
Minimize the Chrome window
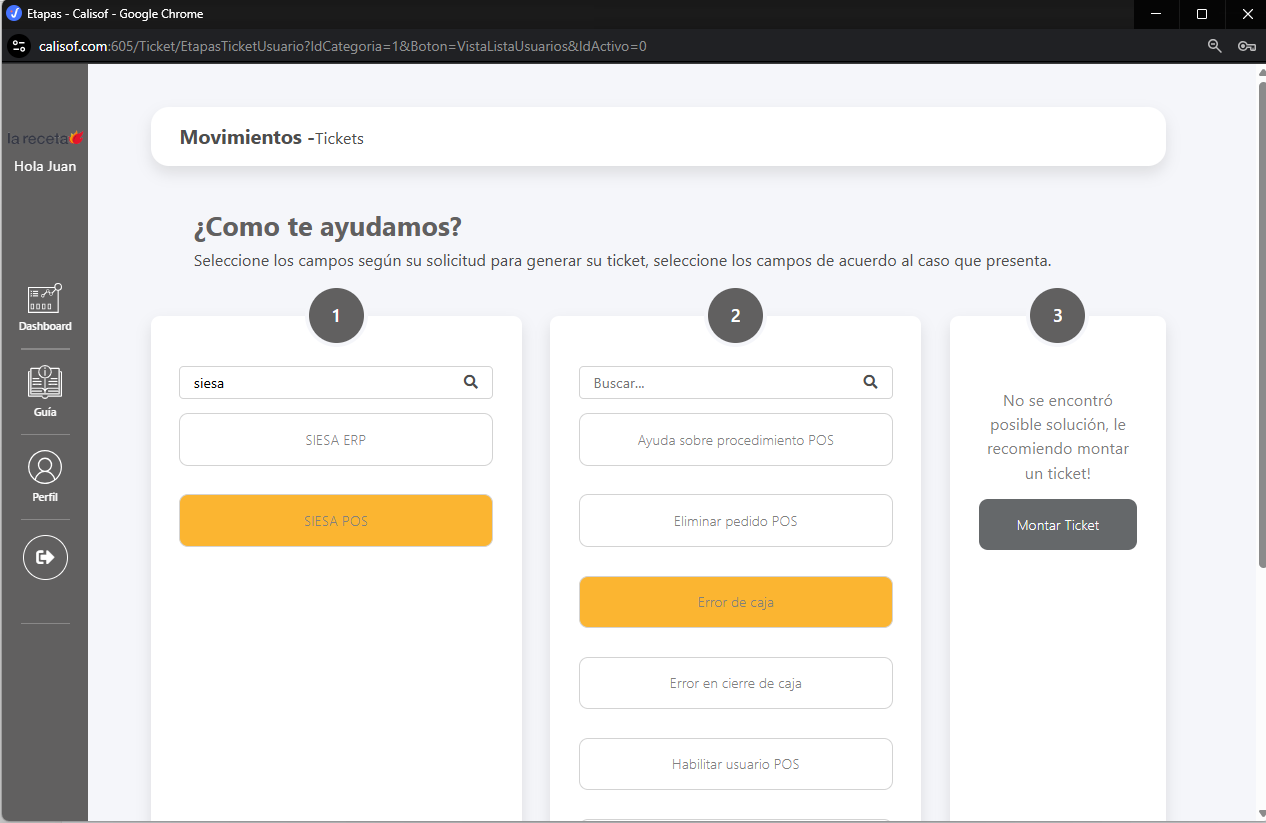point(1156,14)
